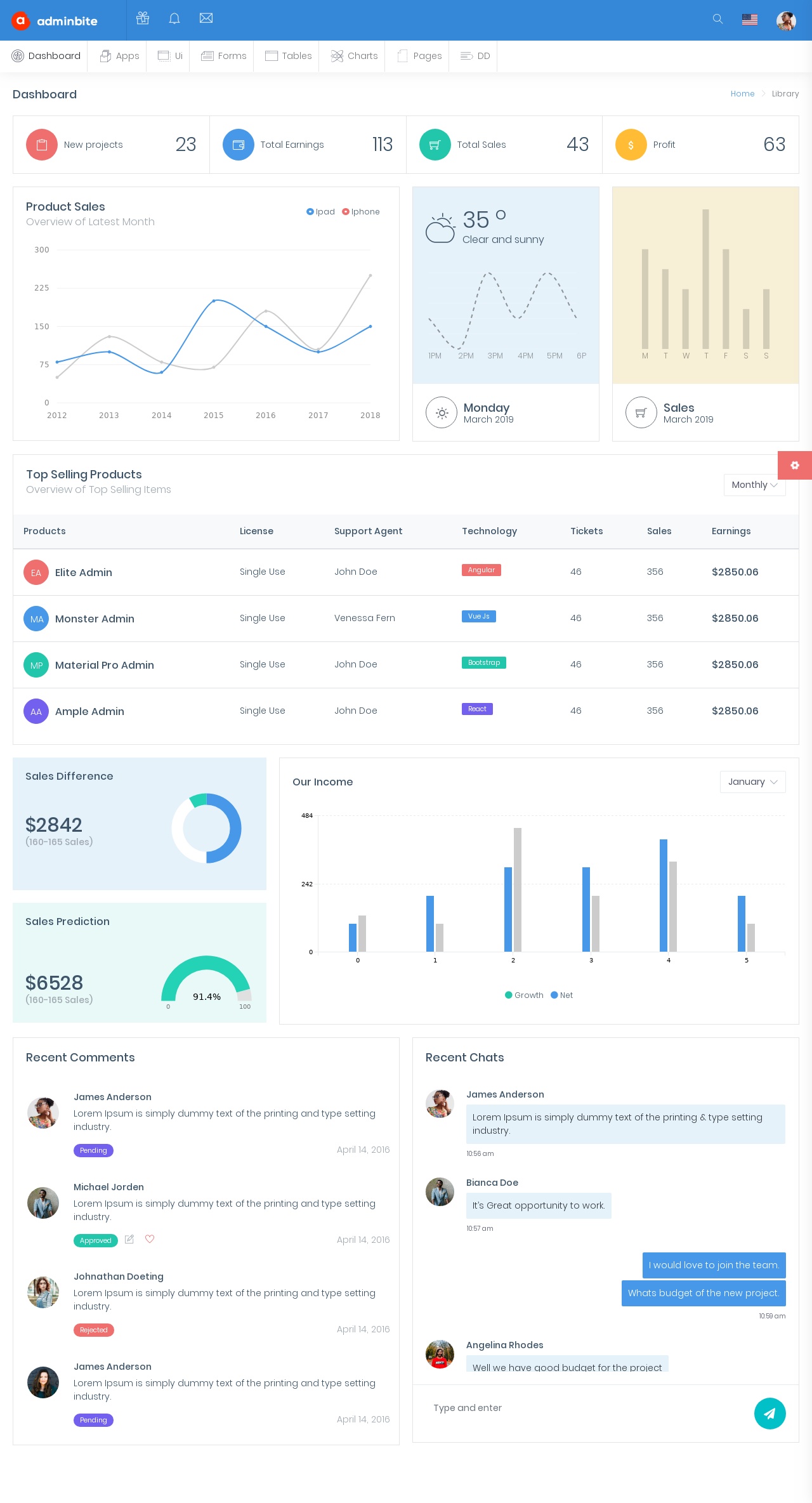Image resolution: width=812 pixels, height=1503 pixels.
Task: Click the Bootstrap technology tag
Action: pyautogui.click(x=484, y=662)
